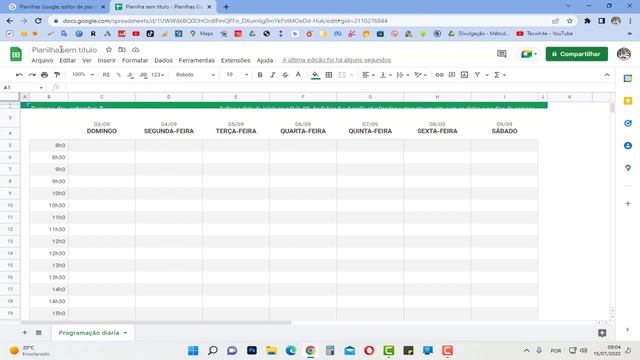Open text rotation dropdown
This screenshot has height=360, width=640.
click(x=420, y=75)
